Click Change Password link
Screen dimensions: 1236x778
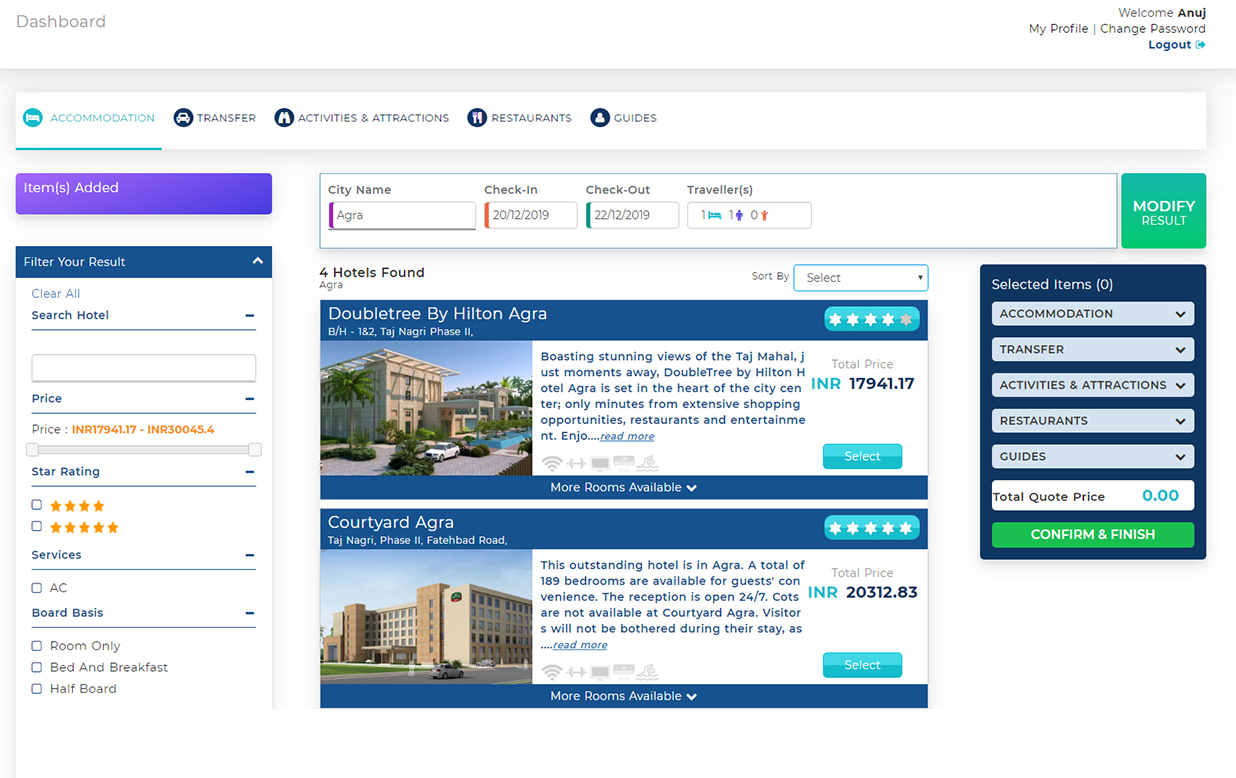[1153, 29]
